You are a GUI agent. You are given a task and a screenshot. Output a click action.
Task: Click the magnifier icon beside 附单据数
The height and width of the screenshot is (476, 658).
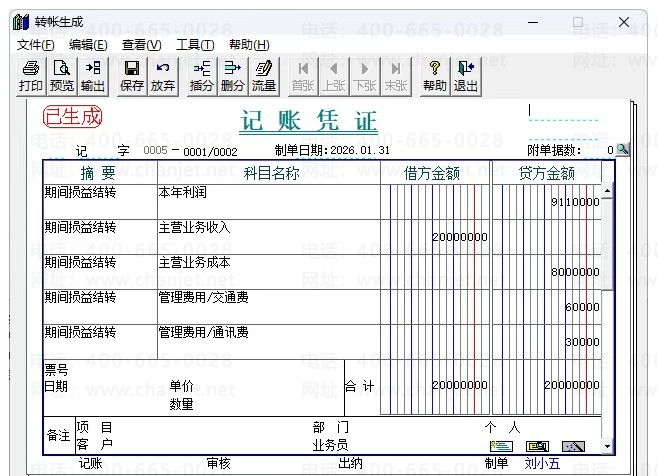click(623, 149)
